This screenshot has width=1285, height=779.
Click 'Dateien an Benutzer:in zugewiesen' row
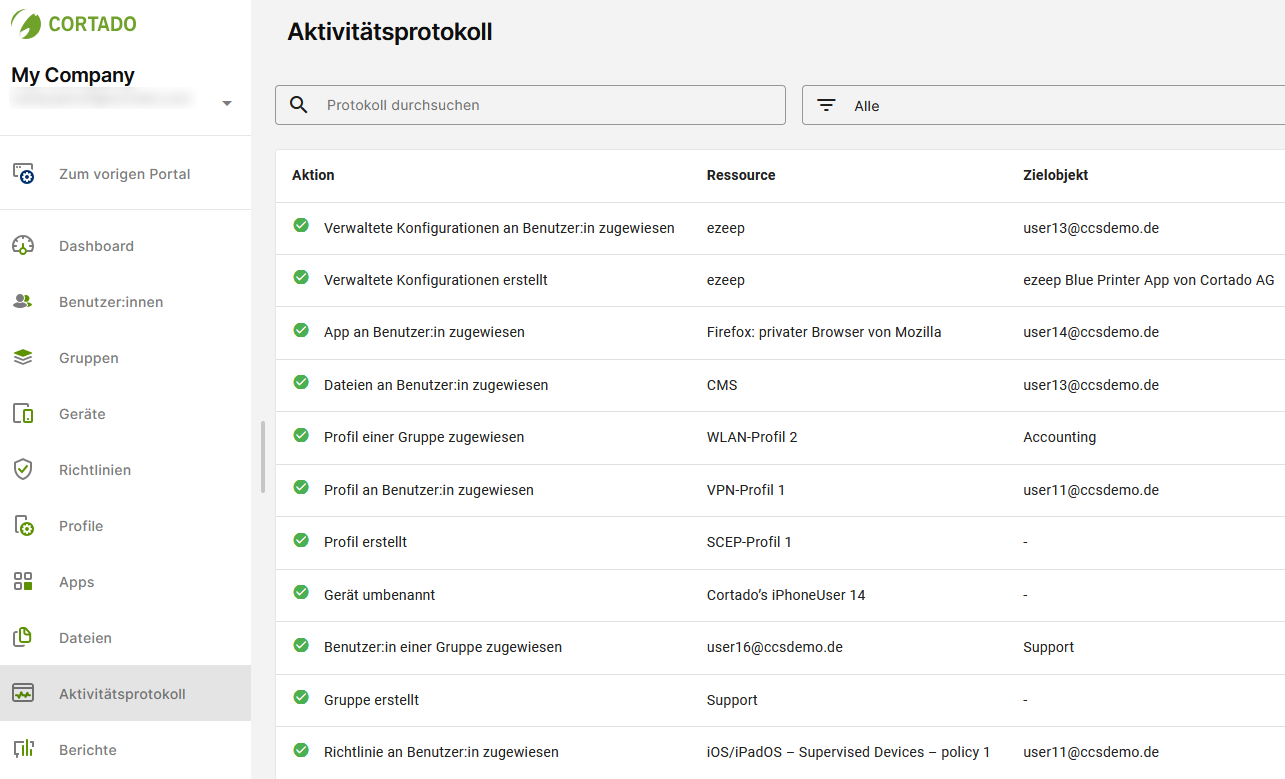tap(780, 385)
